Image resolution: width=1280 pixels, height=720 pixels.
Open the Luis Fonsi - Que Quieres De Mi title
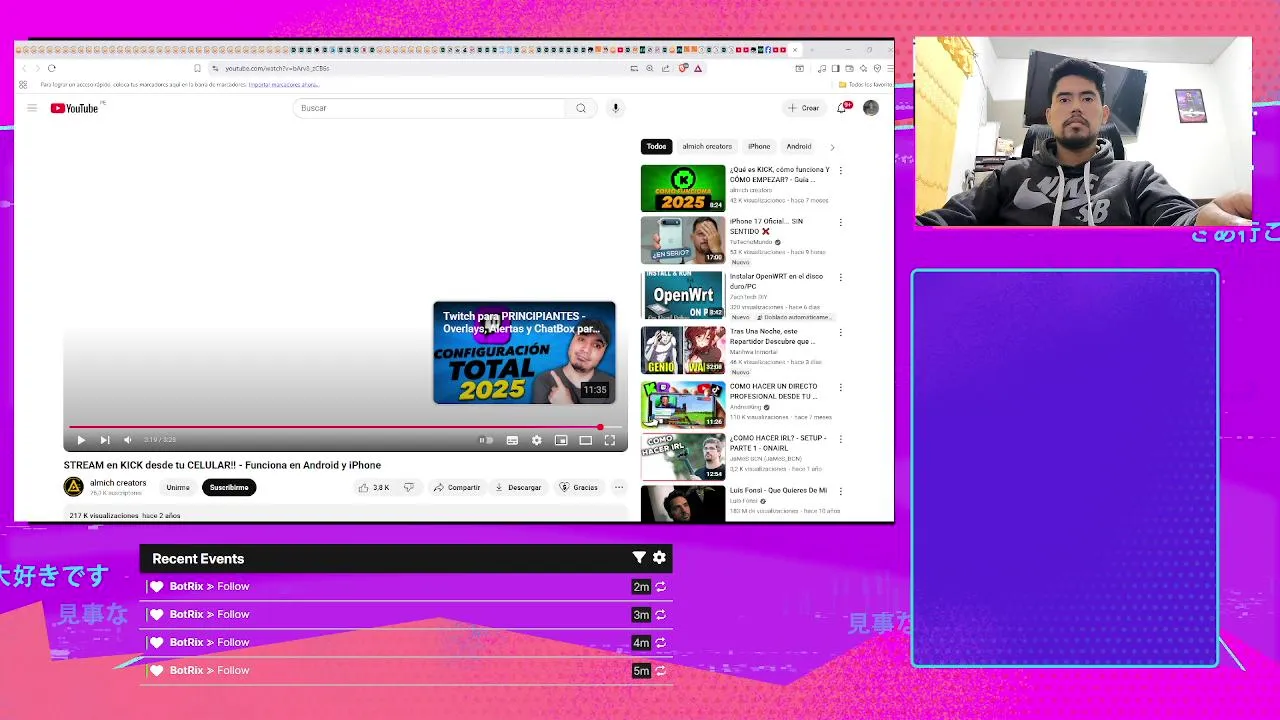click(x=778, y=491)
